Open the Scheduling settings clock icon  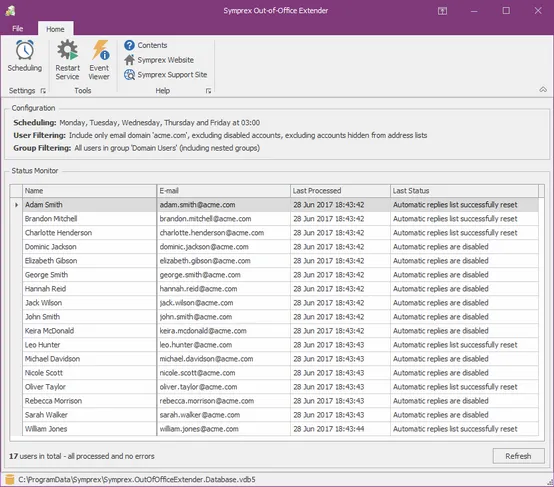(x=24, y=50)
